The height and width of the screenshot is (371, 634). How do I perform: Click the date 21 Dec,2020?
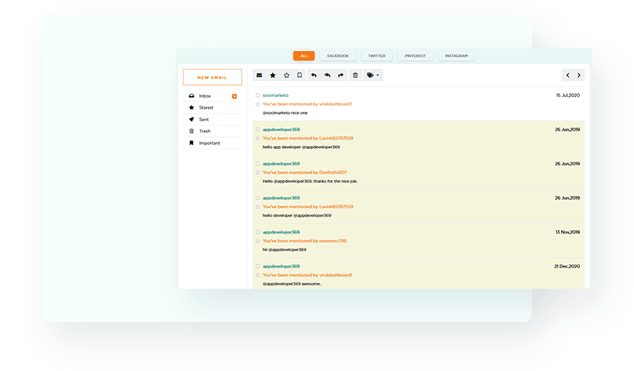click(567, 266)
